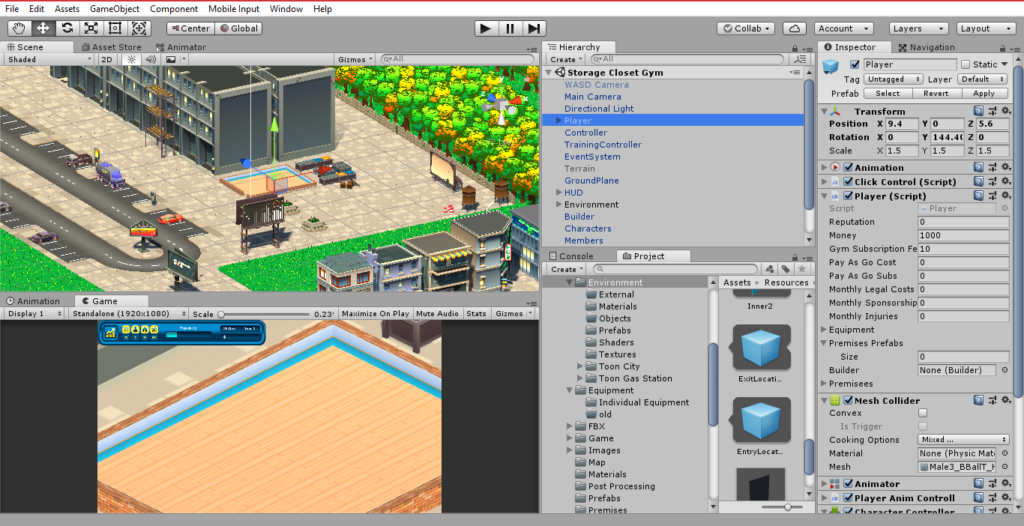Select the Move tool

[43, 28]
